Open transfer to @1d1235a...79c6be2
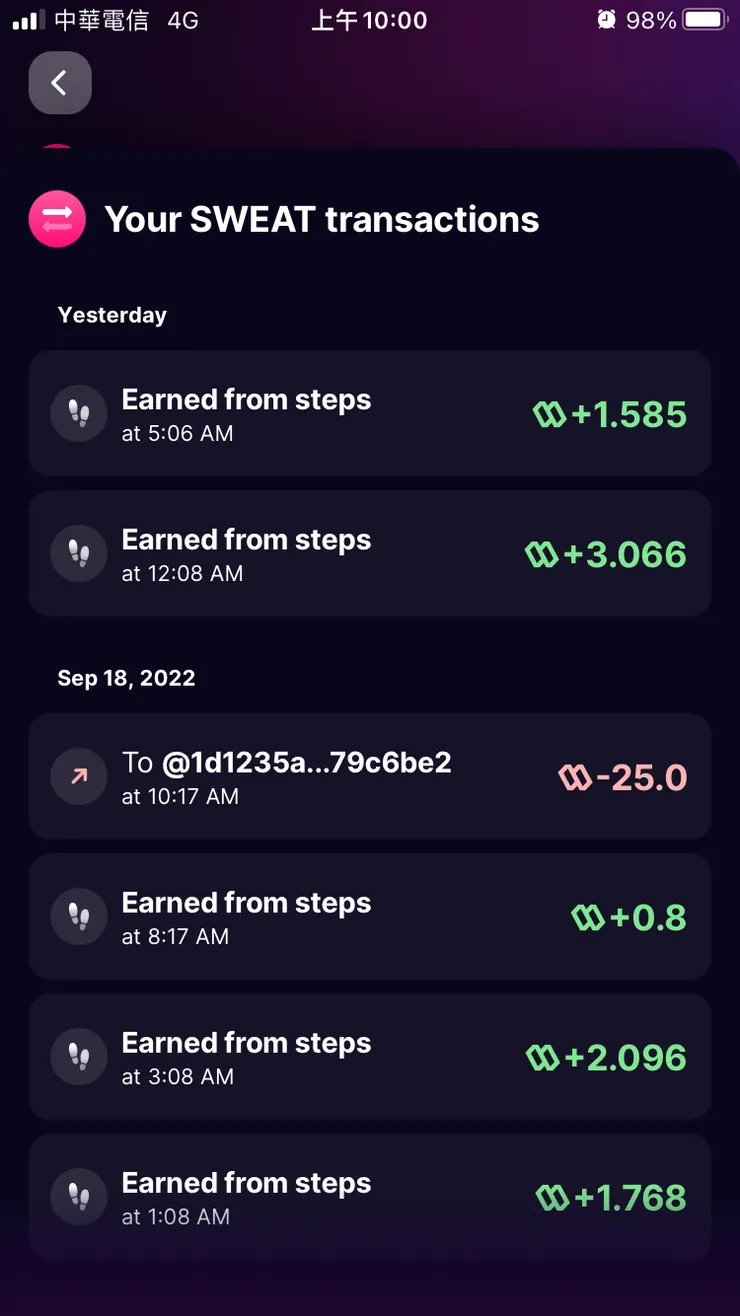 pyautogui.click(x=369, y=777)
